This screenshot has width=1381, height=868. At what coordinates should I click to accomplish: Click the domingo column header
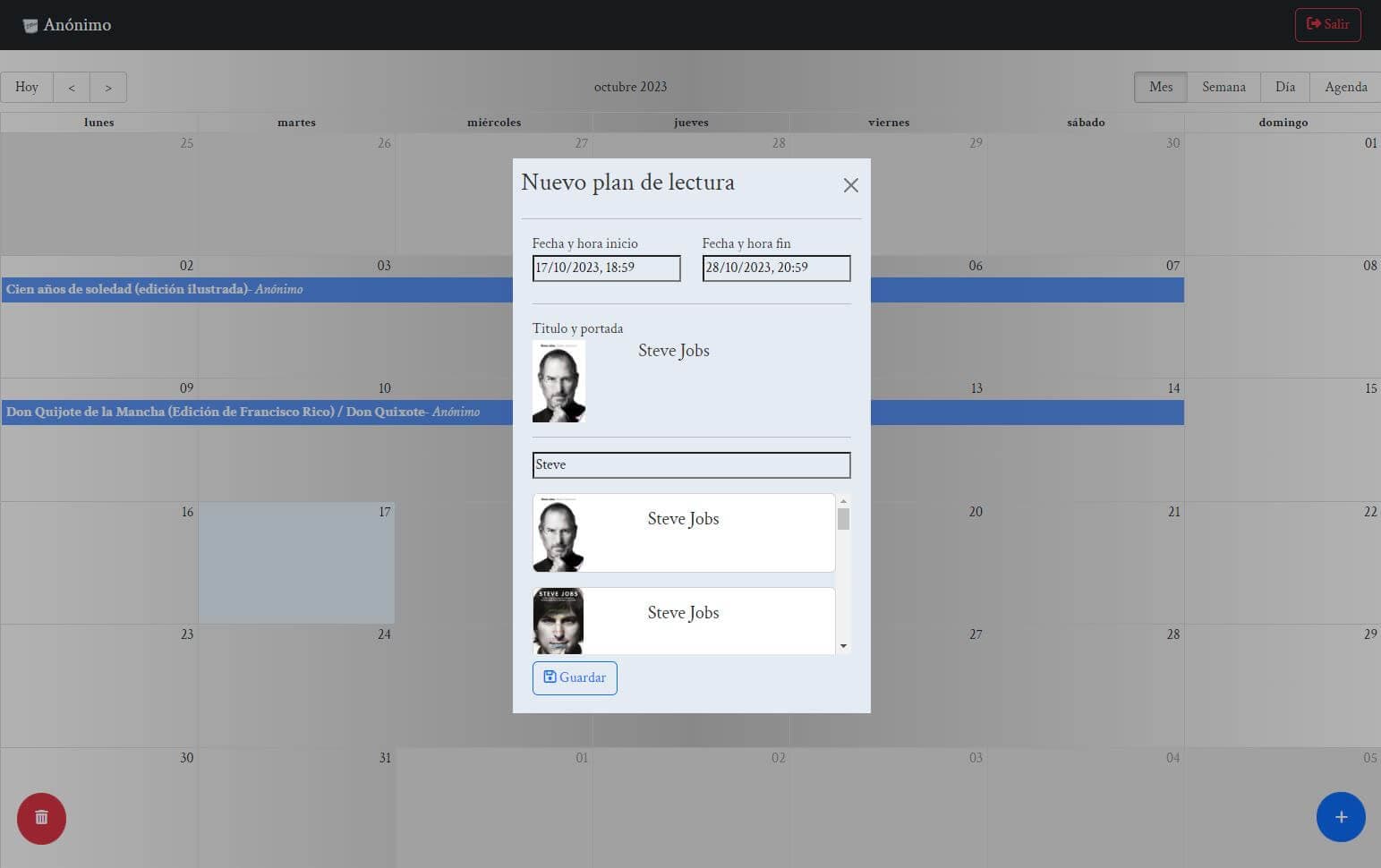1283,123
